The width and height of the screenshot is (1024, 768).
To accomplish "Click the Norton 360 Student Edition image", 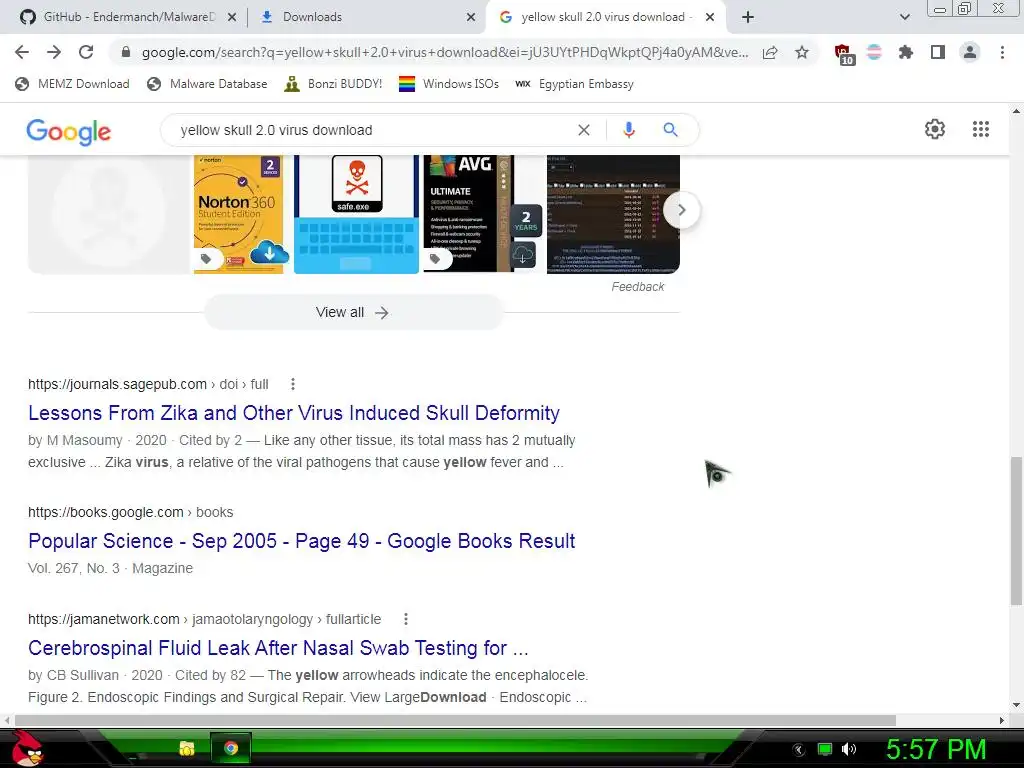I will (x=239, y=214).
